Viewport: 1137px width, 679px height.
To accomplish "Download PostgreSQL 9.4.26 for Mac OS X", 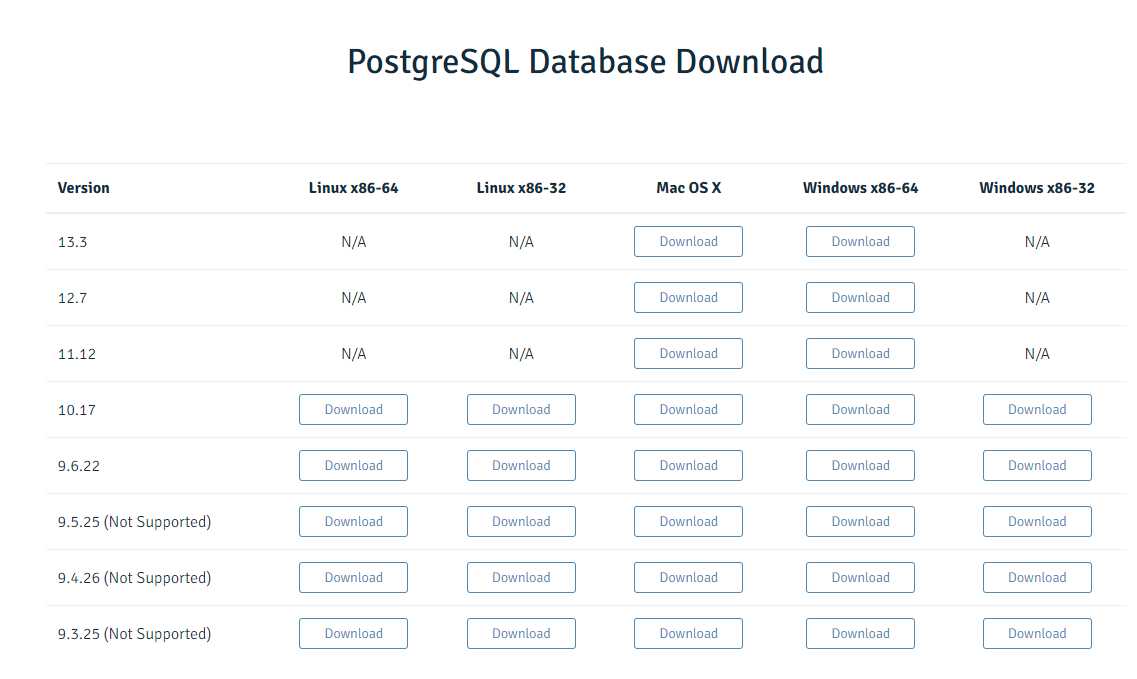I will [x=688, y=577].
